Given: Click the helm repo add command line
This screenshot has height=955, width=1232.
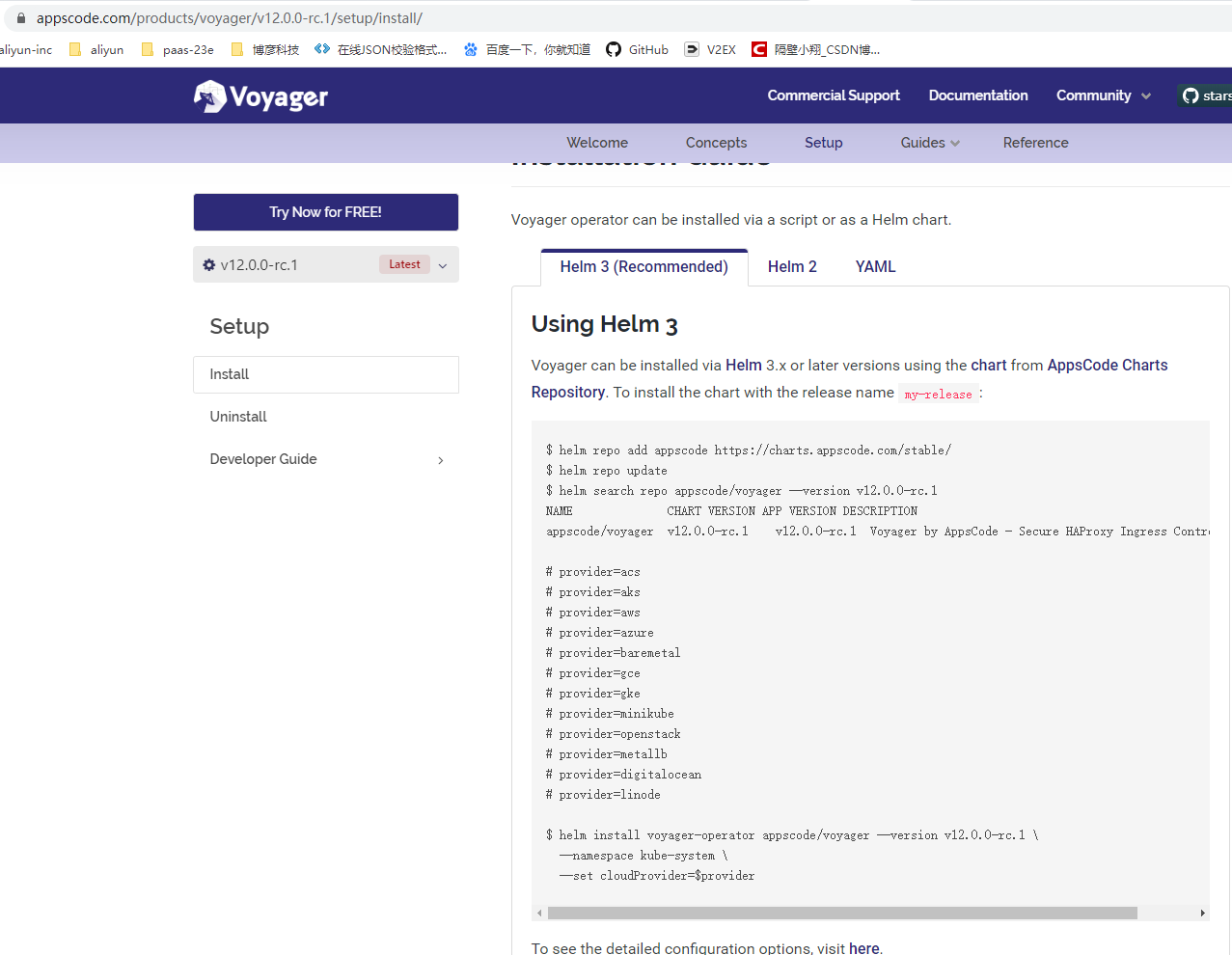Looking at the screenshot, I should (749, 450).
